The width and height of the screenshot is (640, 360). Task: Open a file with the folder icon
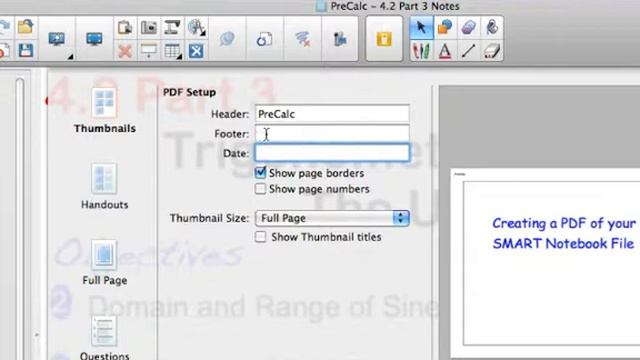(25, 27)
